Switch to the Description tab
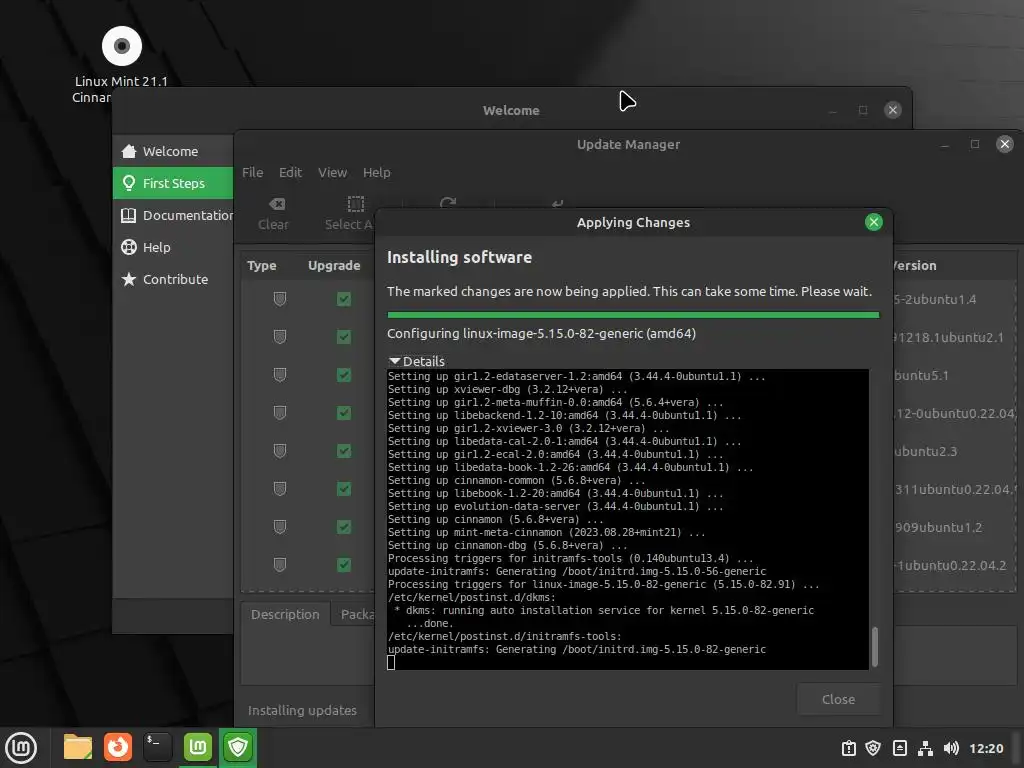 (x=285, y=615)
